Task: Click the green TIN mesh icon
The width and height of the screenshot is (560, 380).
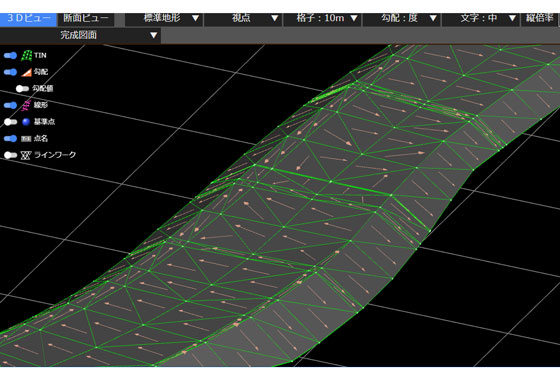Action: click(x=26, y=55)
